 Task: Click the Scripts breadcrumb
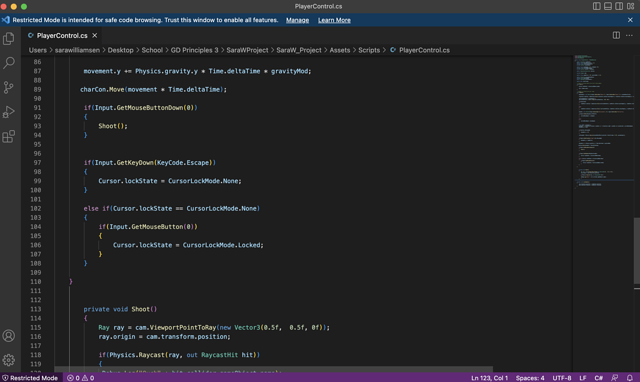369,50
